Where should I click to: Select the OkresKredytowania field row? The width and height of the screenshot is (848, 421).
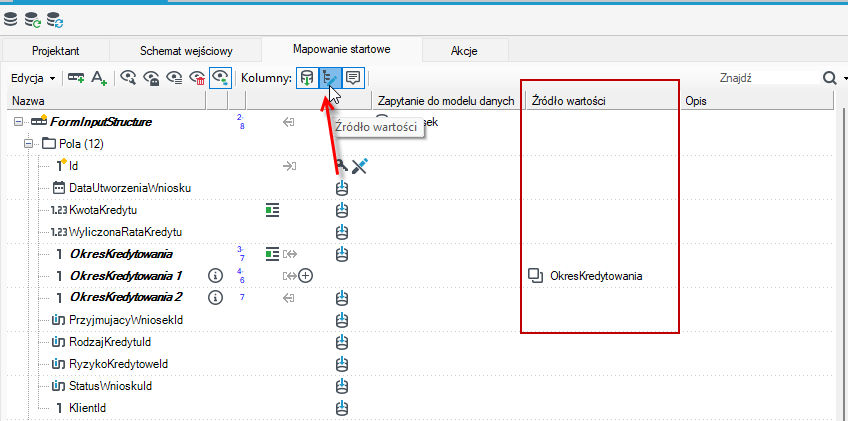click(121, 254)
